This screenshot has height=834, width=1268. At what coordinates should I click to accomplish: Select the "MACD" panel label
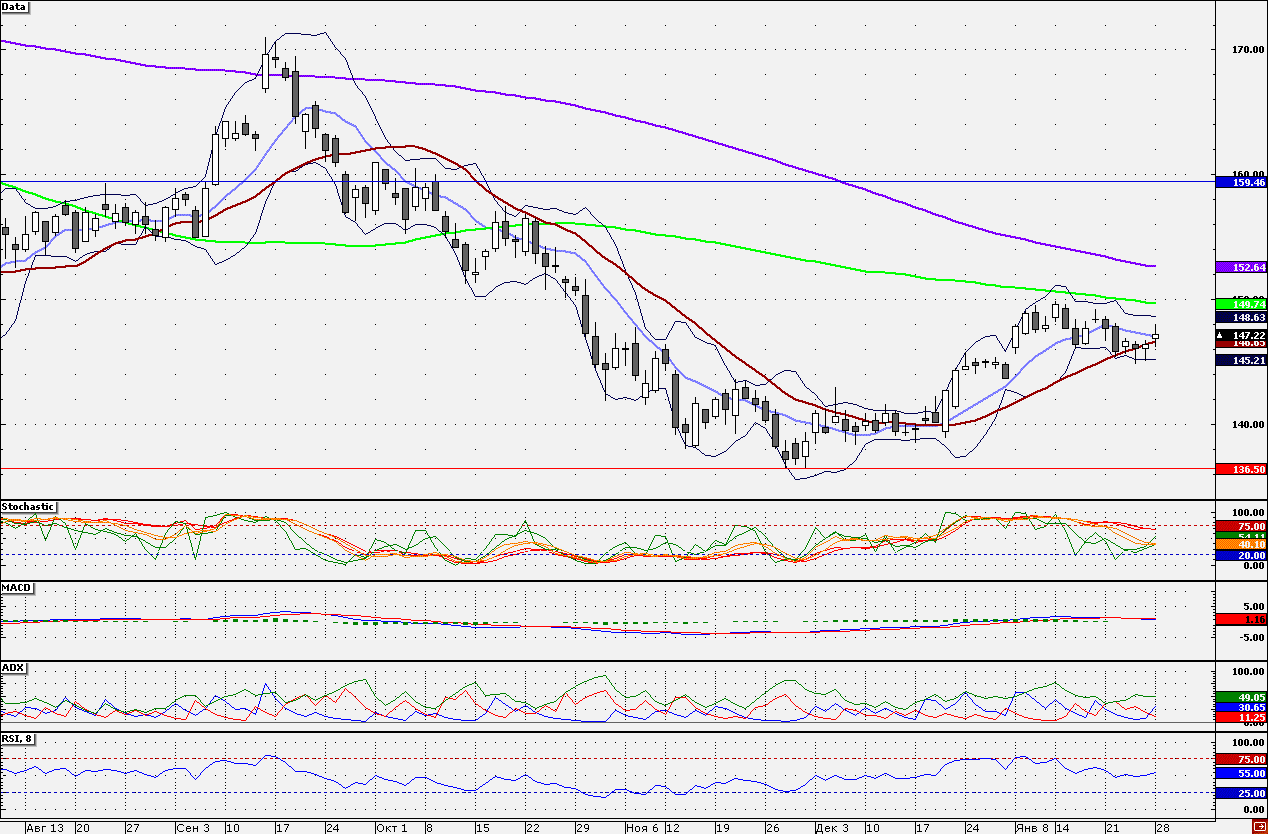15,587
